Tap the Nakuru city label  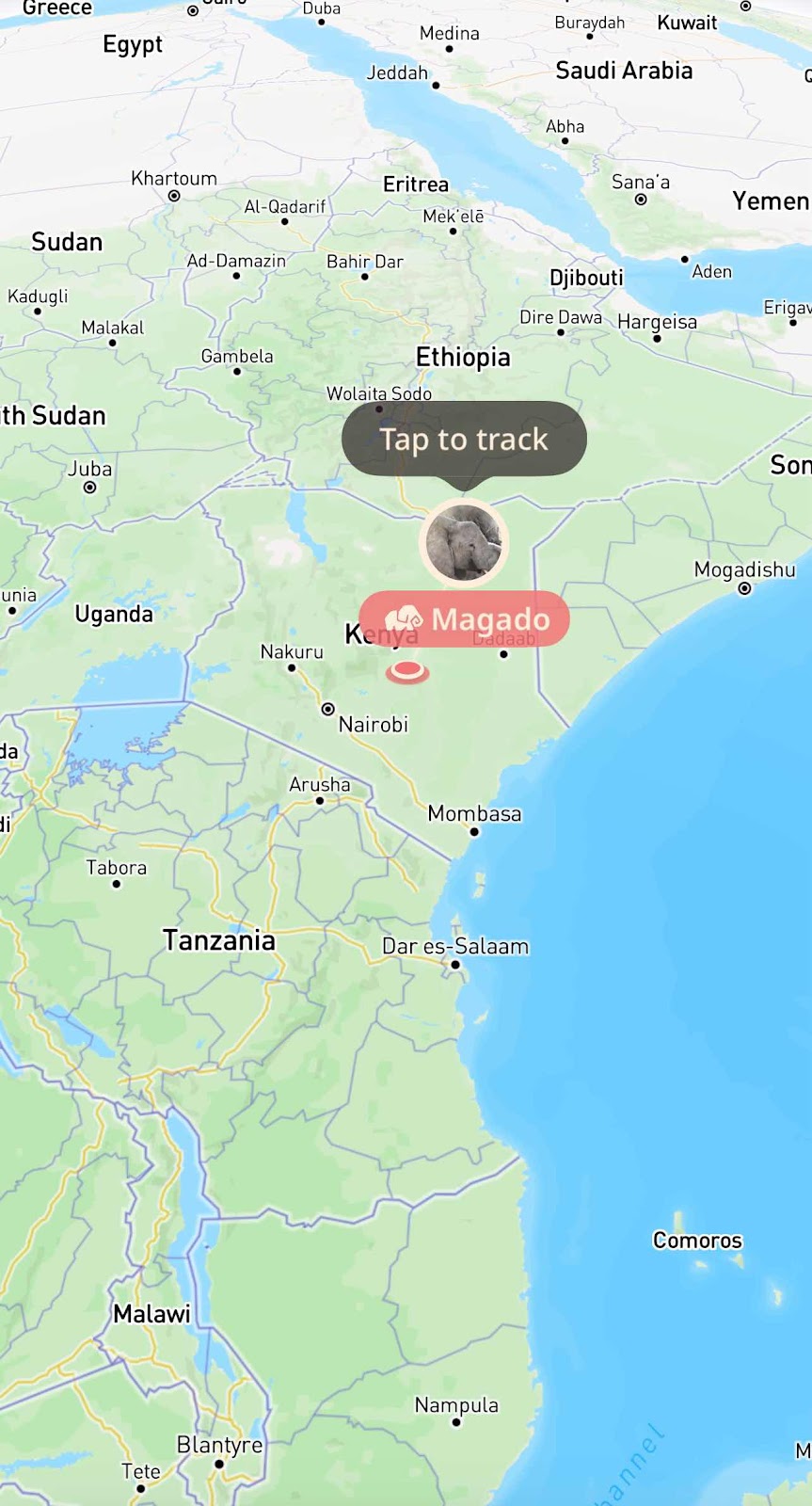click(292, 651)
